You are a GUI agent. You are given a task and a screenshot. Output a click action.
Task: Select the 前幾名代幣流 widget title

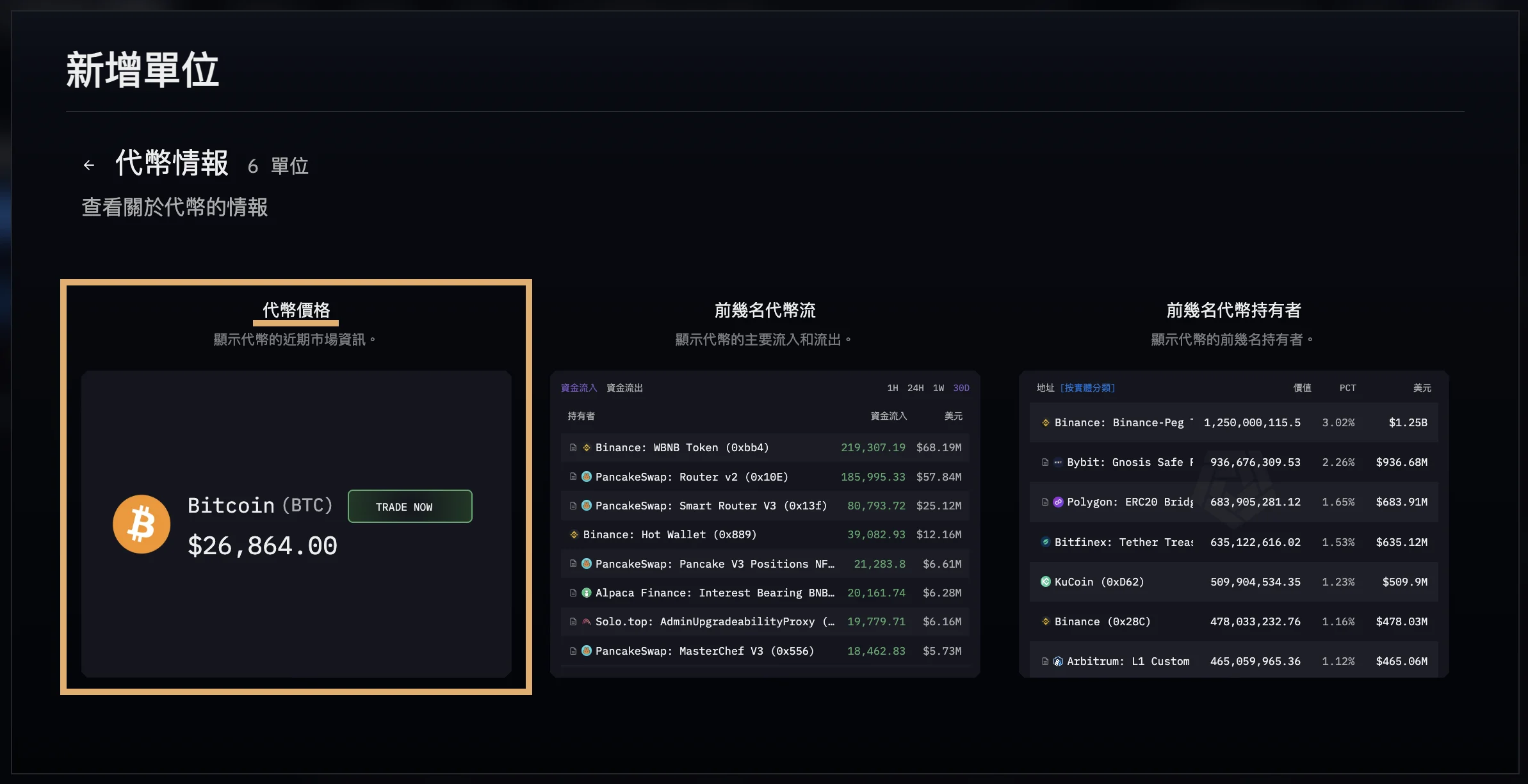(x=765, y=310)
